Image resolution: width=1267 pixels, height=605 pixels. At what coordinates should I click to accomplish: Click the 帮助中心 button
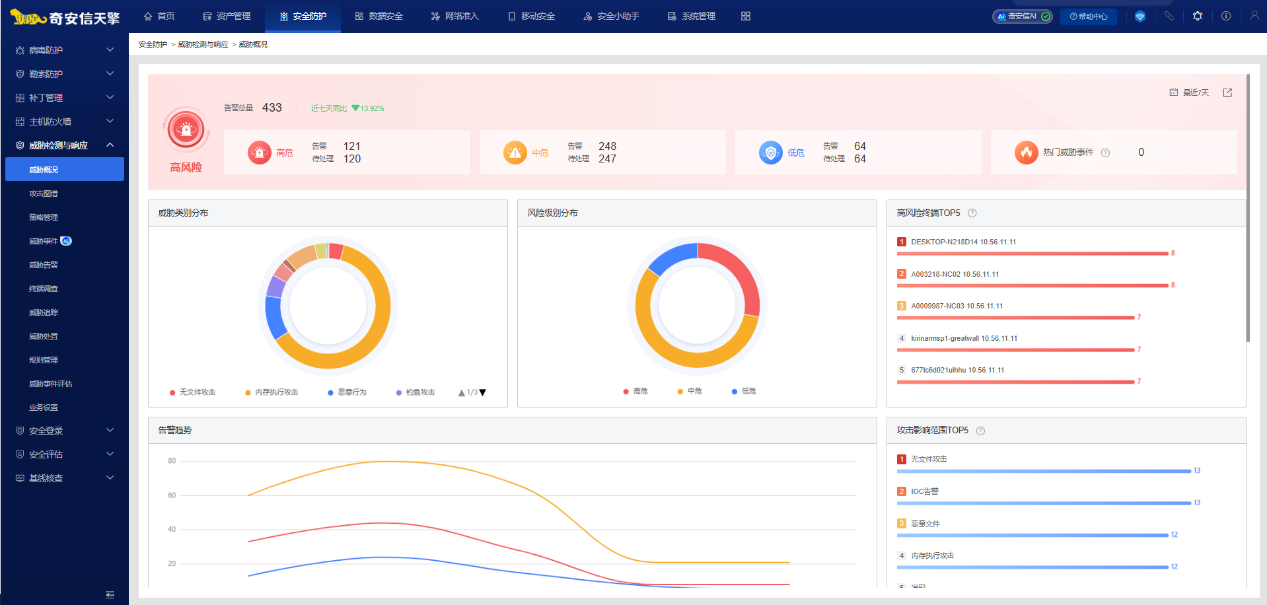(x=1088, y=16)
